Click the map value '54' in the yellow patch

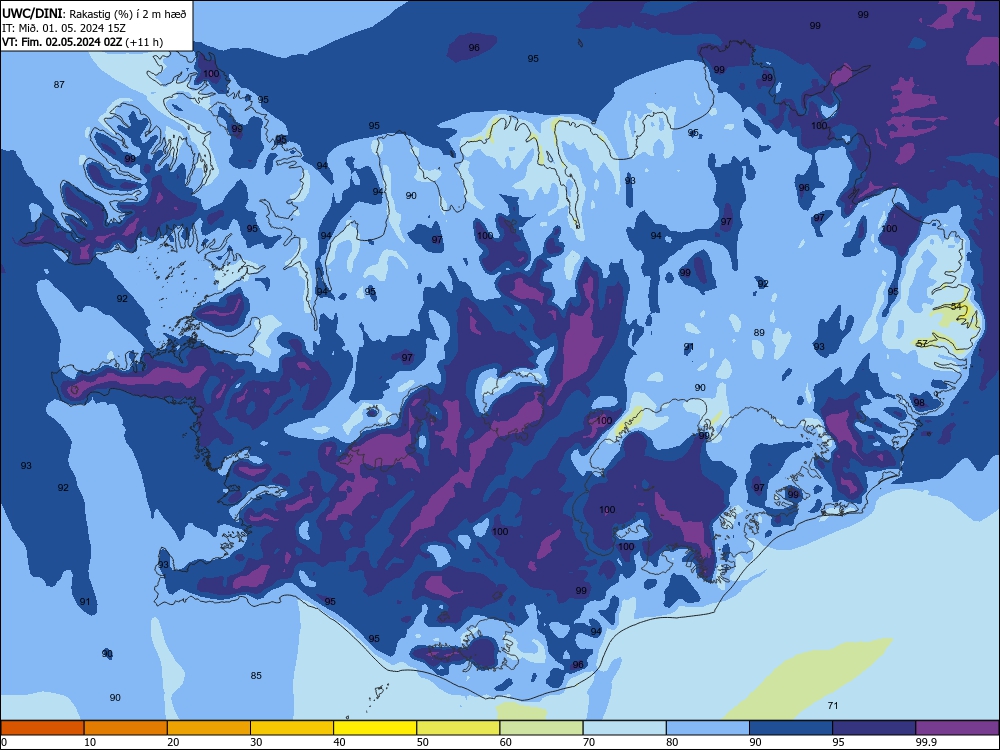coord(955,306)
